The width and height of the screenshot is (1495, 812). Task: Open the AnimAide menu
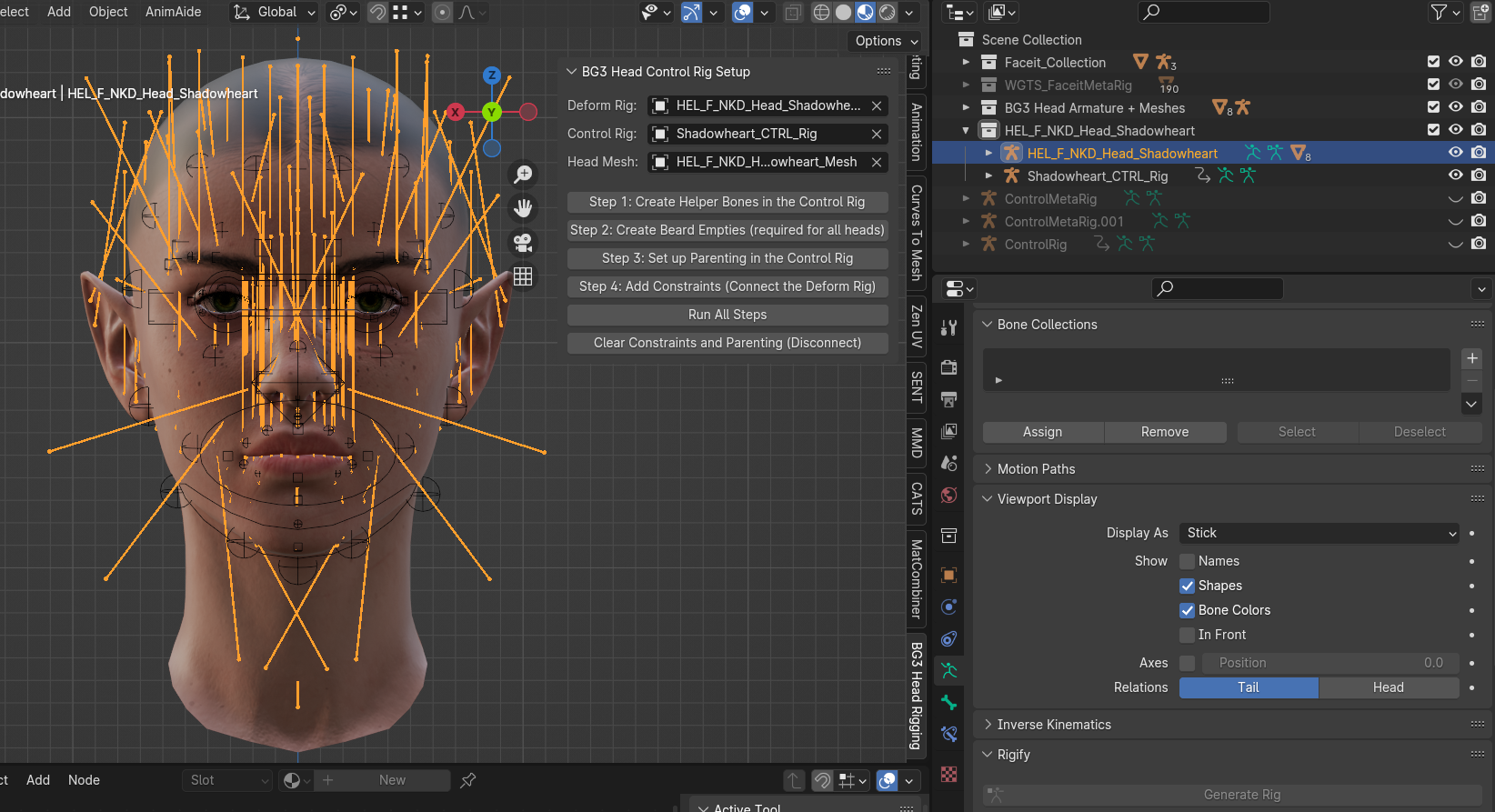click(174, 12)
